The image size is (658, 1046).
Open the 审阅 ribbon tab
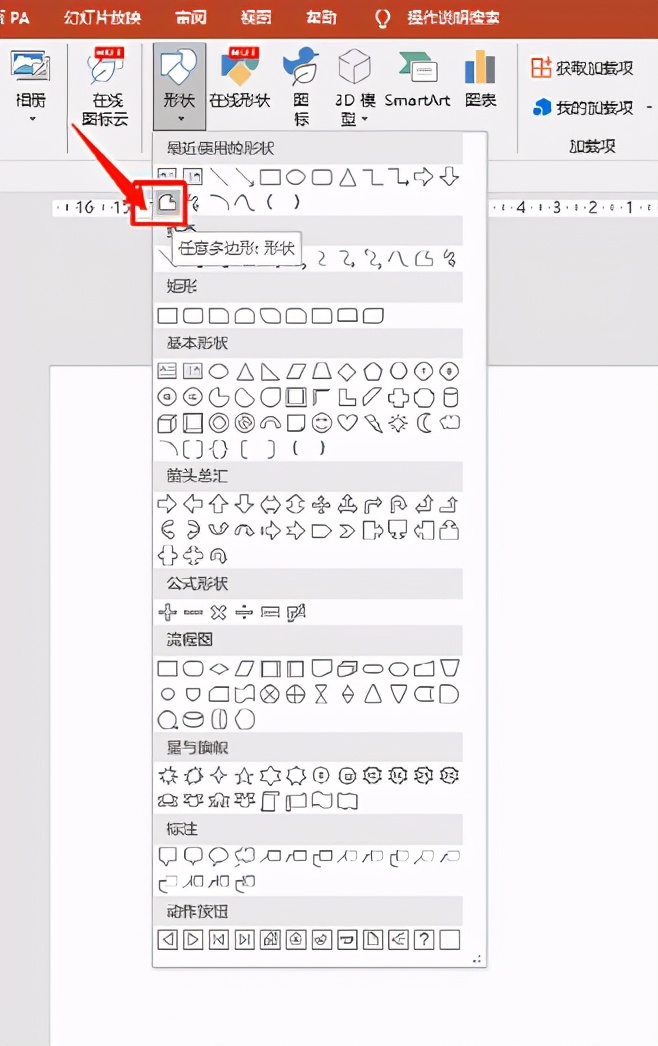pyautogui.click(x=191, y=17)
